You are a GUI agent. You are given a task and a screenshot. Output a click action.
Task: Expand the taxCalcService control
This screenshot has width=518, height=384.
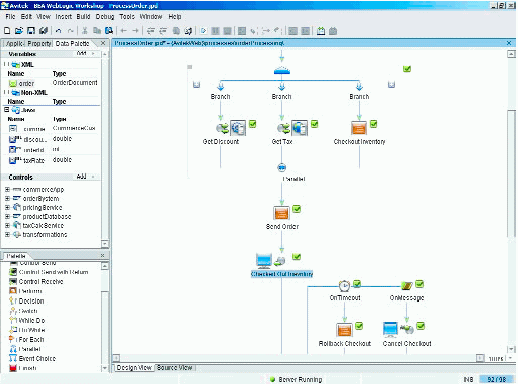coord(7,226)
